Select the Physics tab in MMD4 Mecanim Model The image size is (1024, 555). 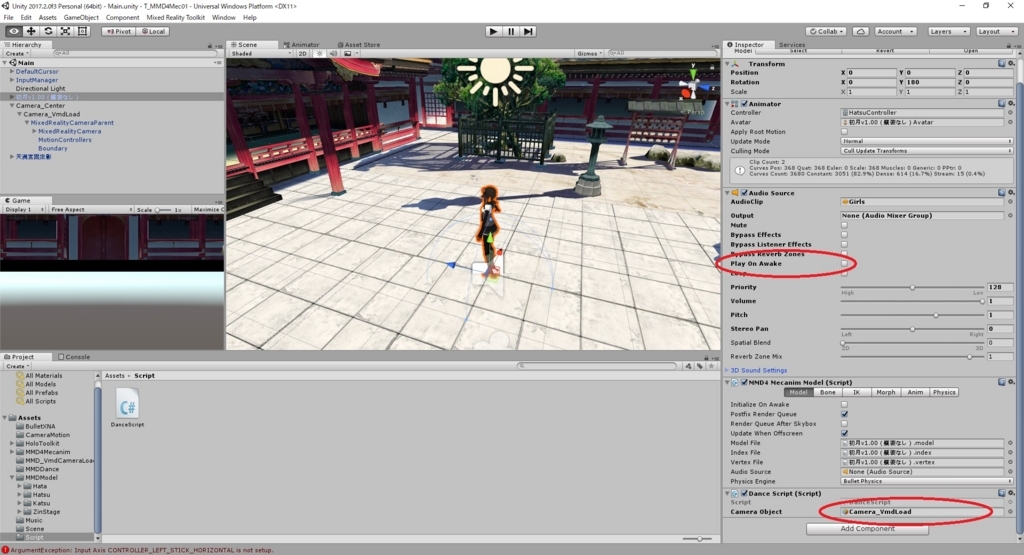[944, 392]
